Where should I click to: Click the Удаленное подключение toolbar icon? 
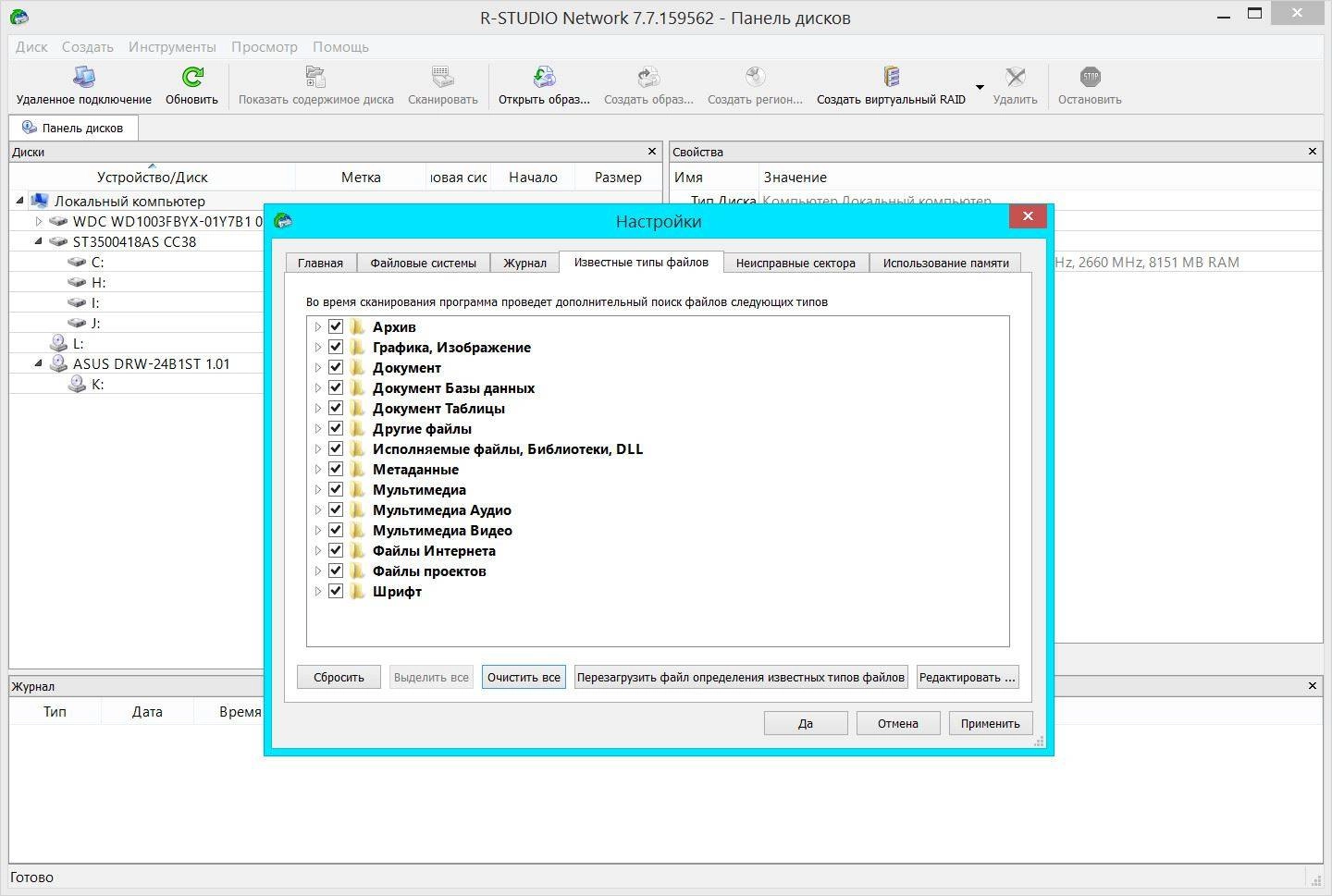pos(84,77)
